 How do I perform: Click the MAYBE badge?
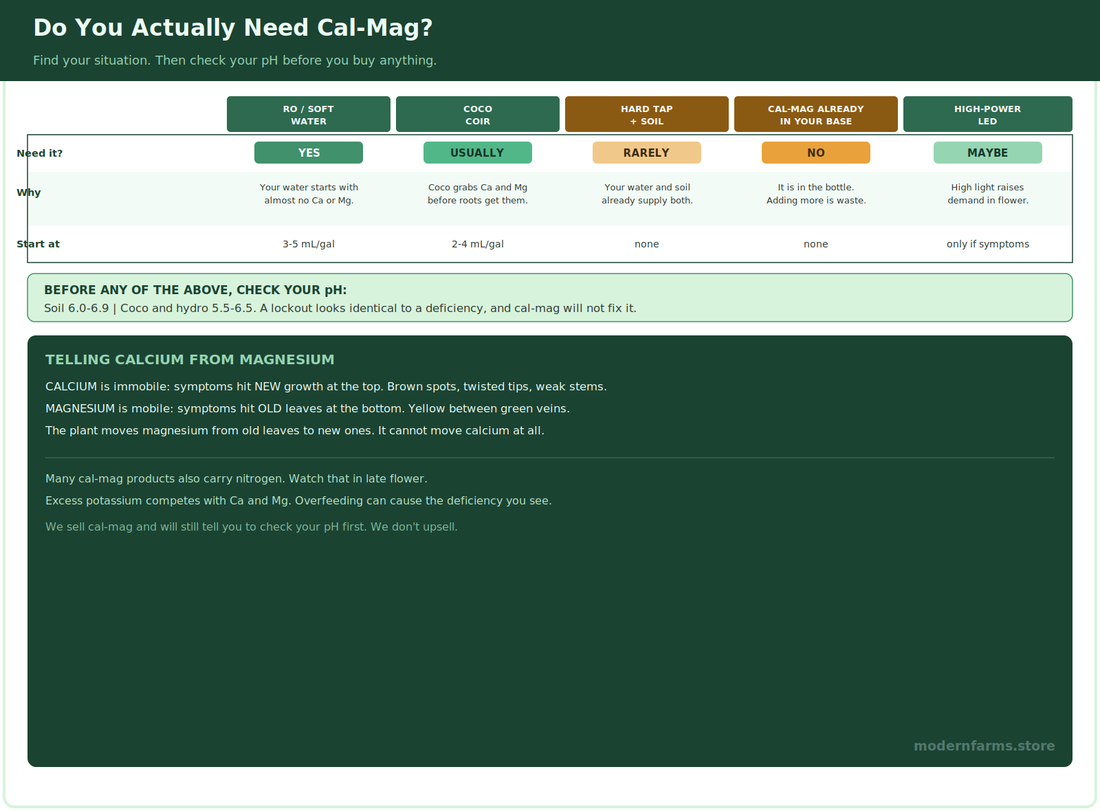988,153
